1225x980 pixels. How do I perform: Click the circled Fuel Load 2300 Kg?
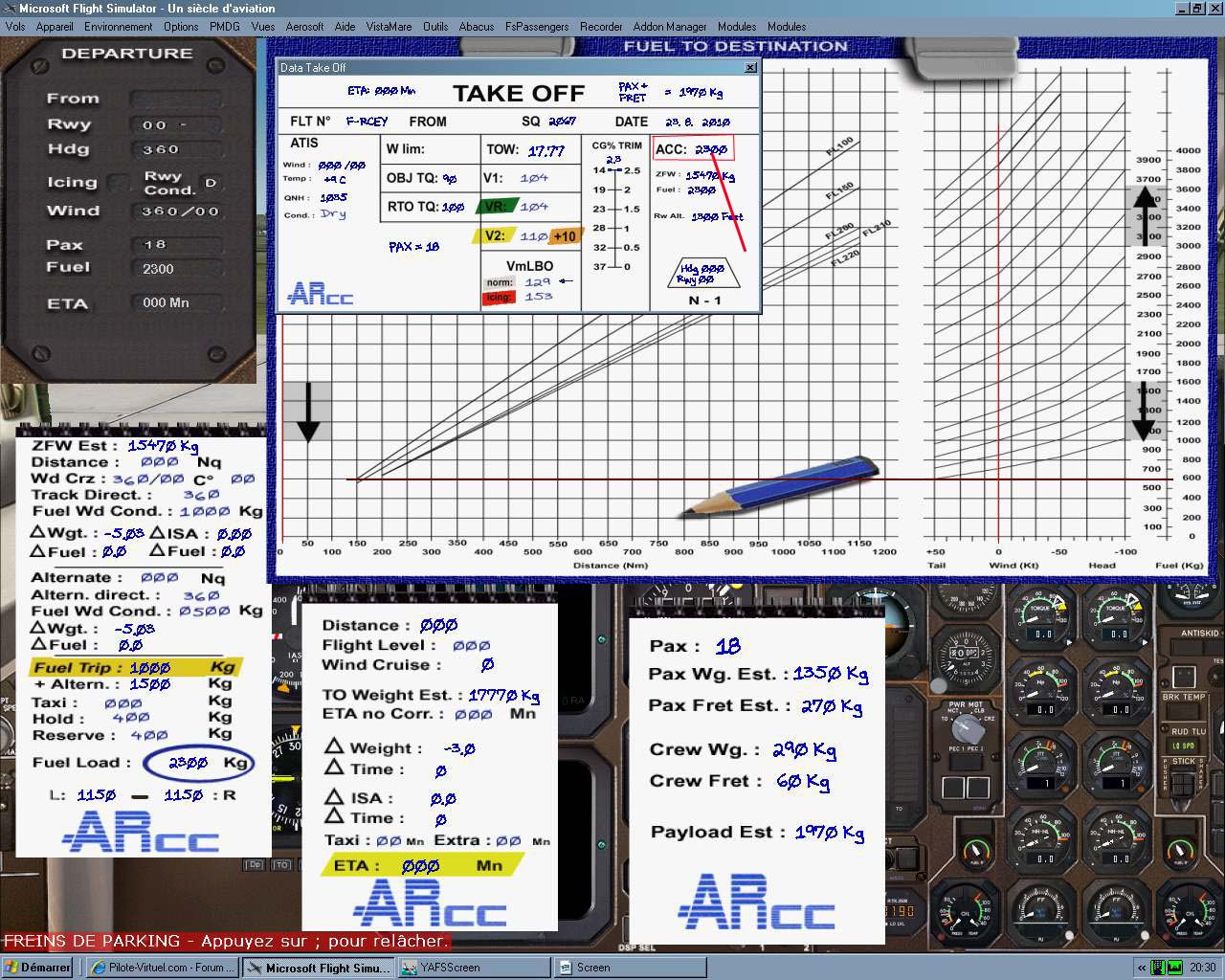coord(199,763)
